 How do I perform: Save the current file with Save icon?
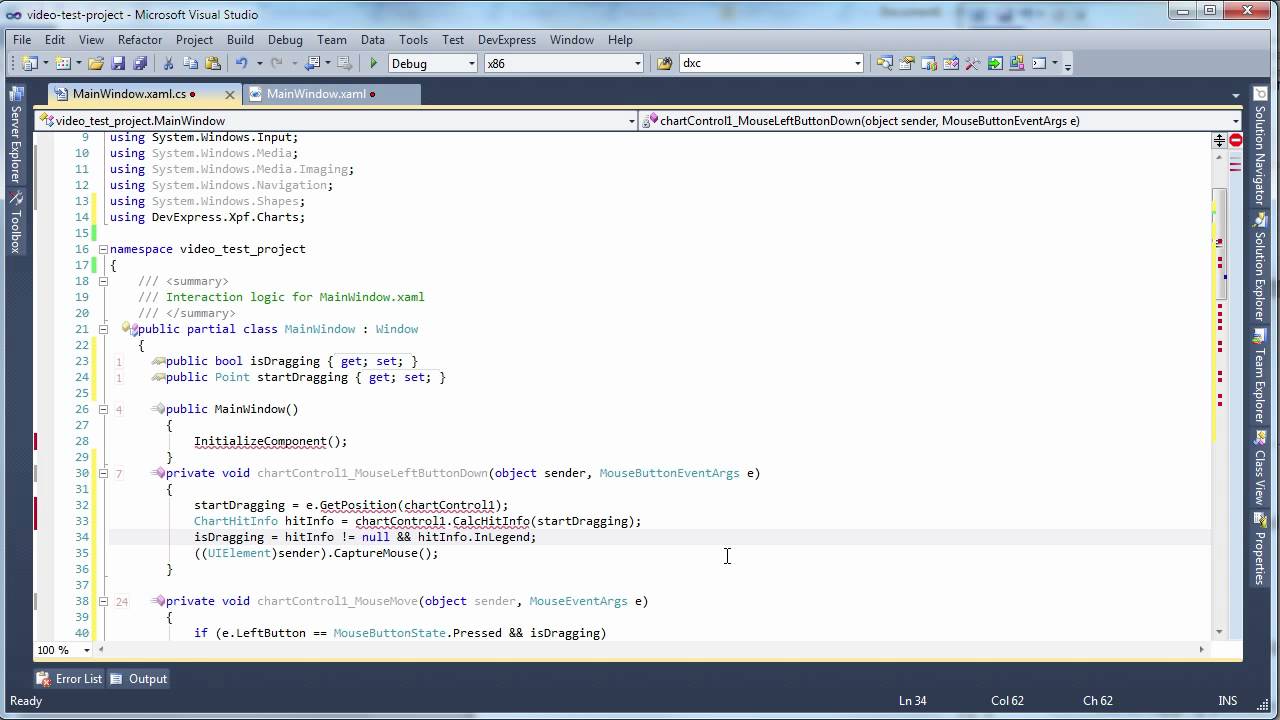pos(118,63)
